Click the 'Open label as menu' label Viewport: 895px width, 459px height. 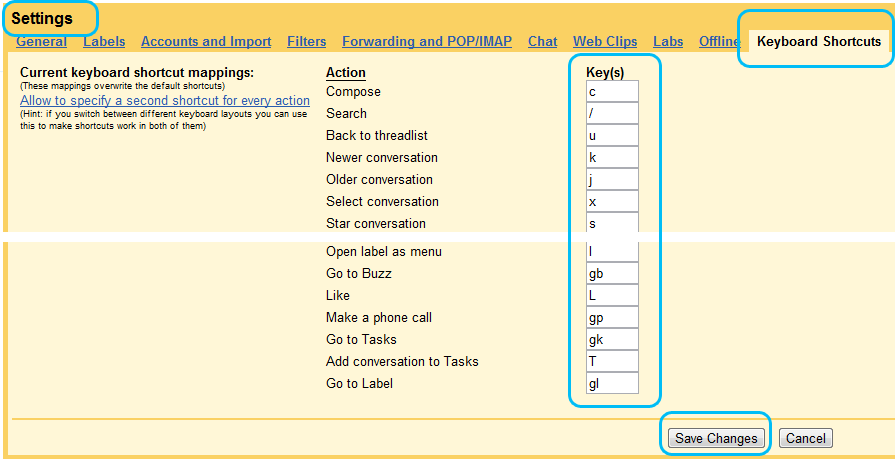(384, 251)
